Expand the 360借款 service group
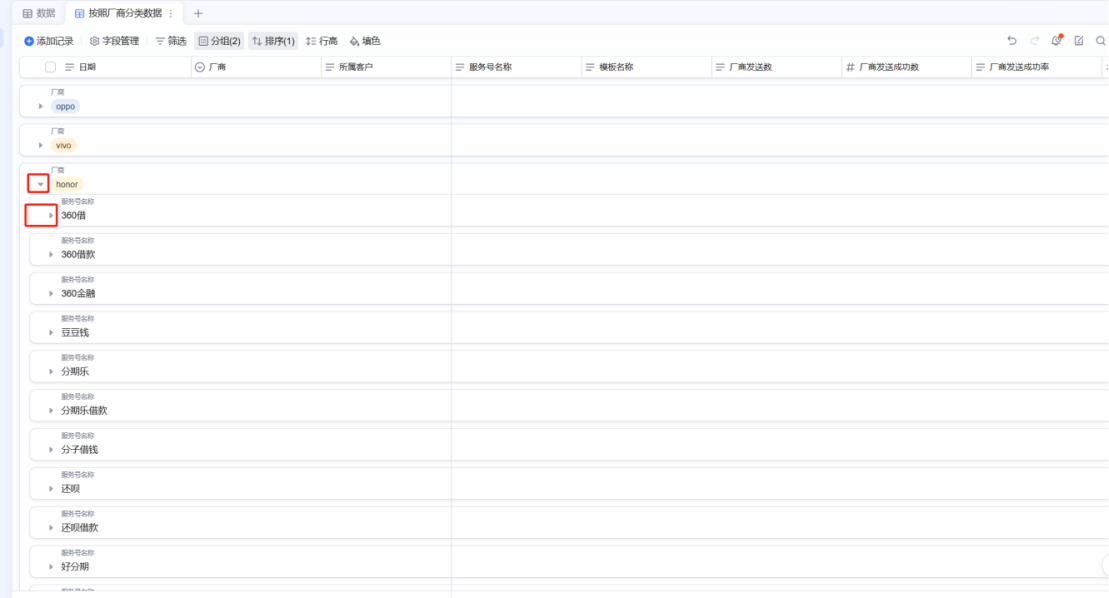 point(51,254)
